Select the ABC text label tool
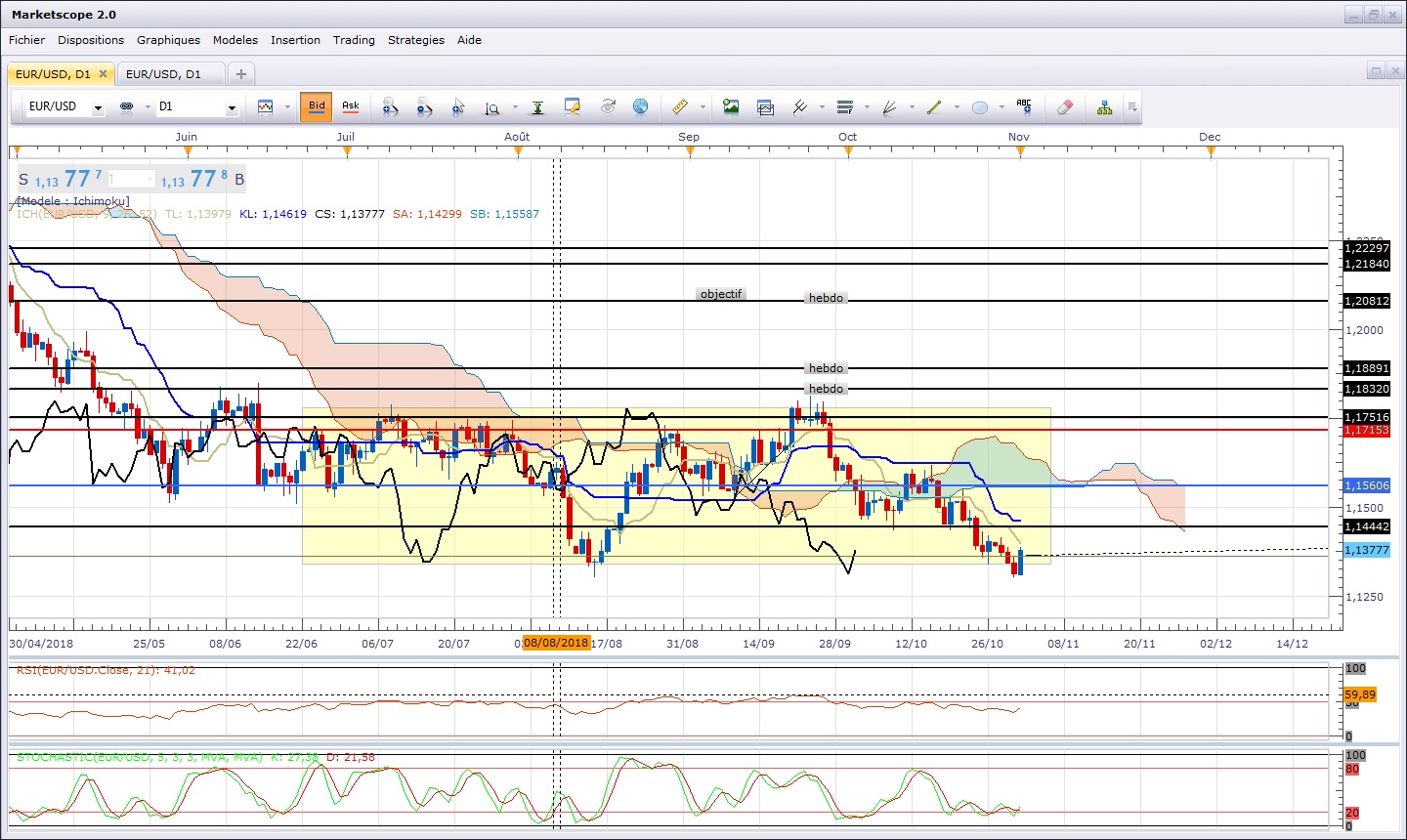Screen dimensions: 1407x840 [1024, 106]
